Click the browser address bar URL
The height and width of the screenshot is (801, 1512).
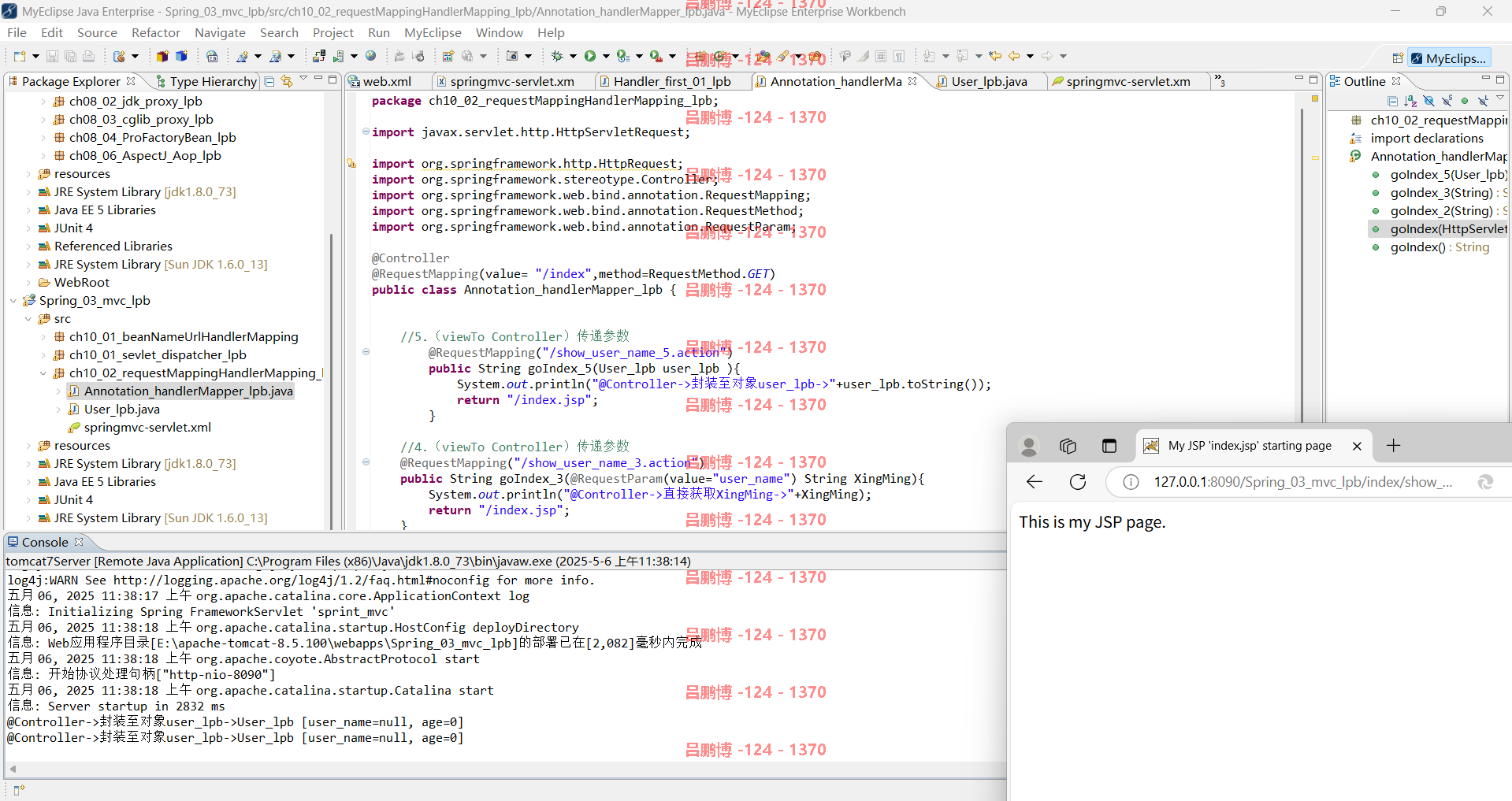(1302, 482)
